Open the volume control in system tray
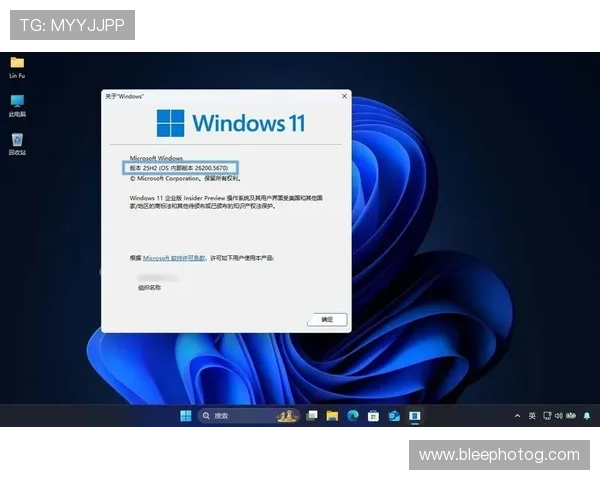Screen dimensions: 600x480 click(559, 415)
